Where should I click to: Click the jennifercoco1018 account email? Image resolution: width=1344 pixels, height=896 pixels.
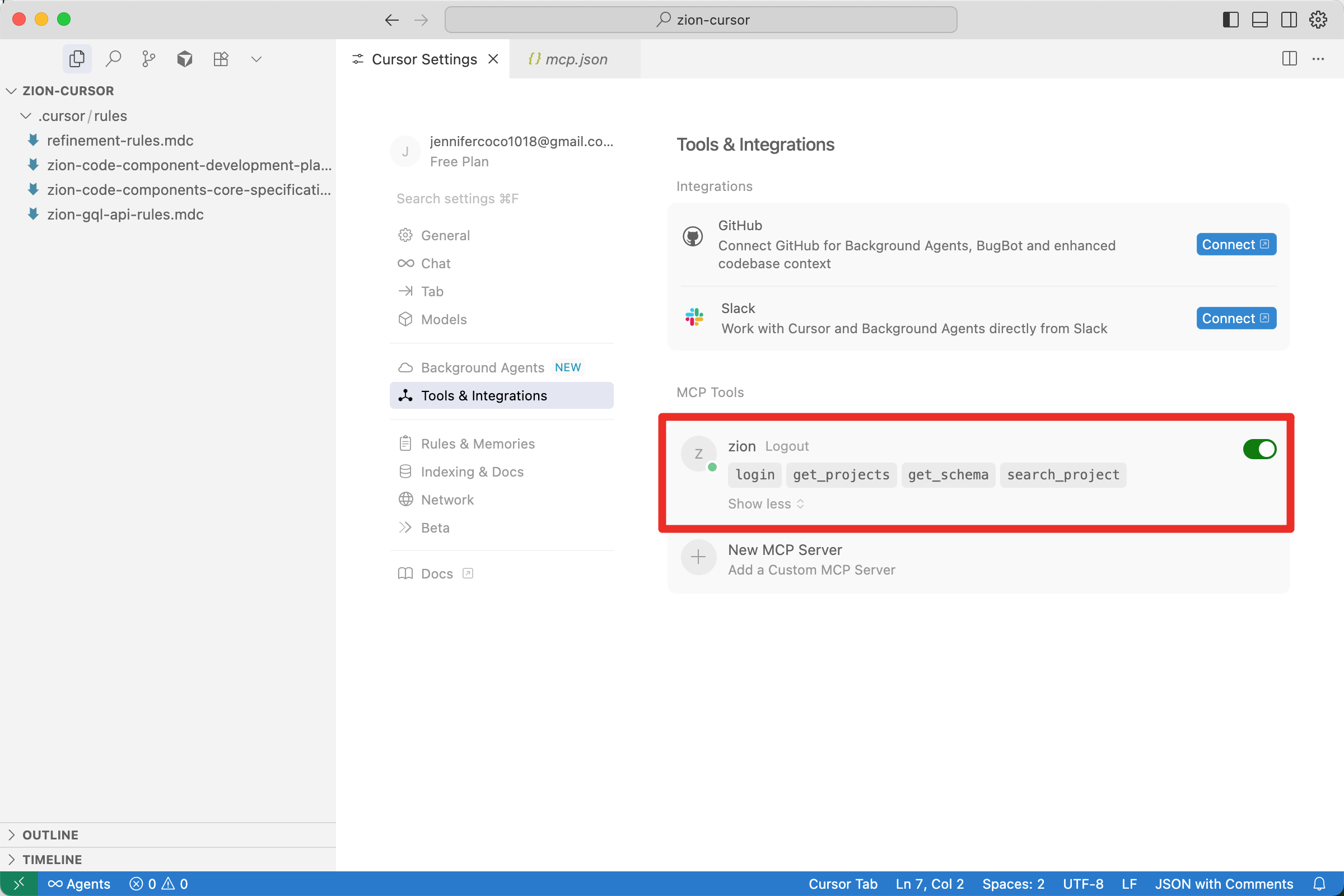coord(521,142)
